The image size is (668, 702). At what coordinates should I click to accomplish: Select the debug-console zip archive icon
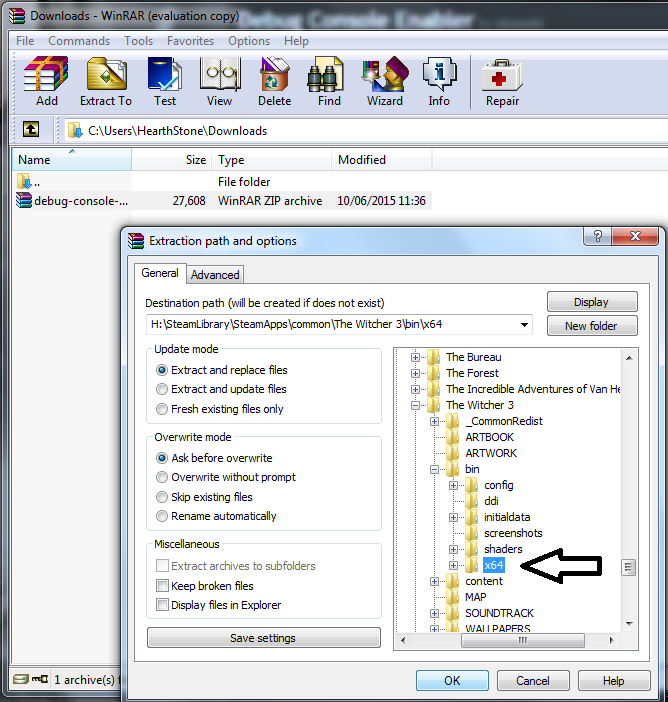(24, 200)
